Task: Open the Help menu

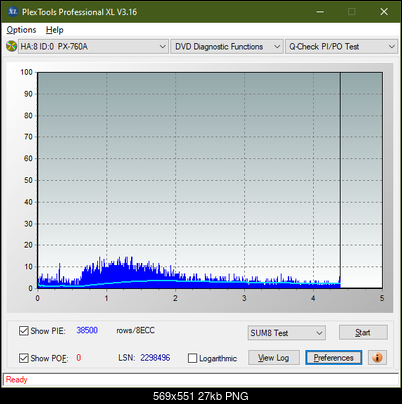Action: [x=55, y=30]
